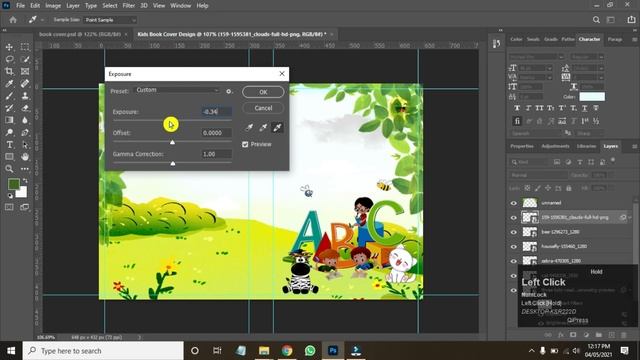Viewport: 640px width, 360px height.
Task: Switch to the Adjustments tab
Action: [x=555, y=146]
